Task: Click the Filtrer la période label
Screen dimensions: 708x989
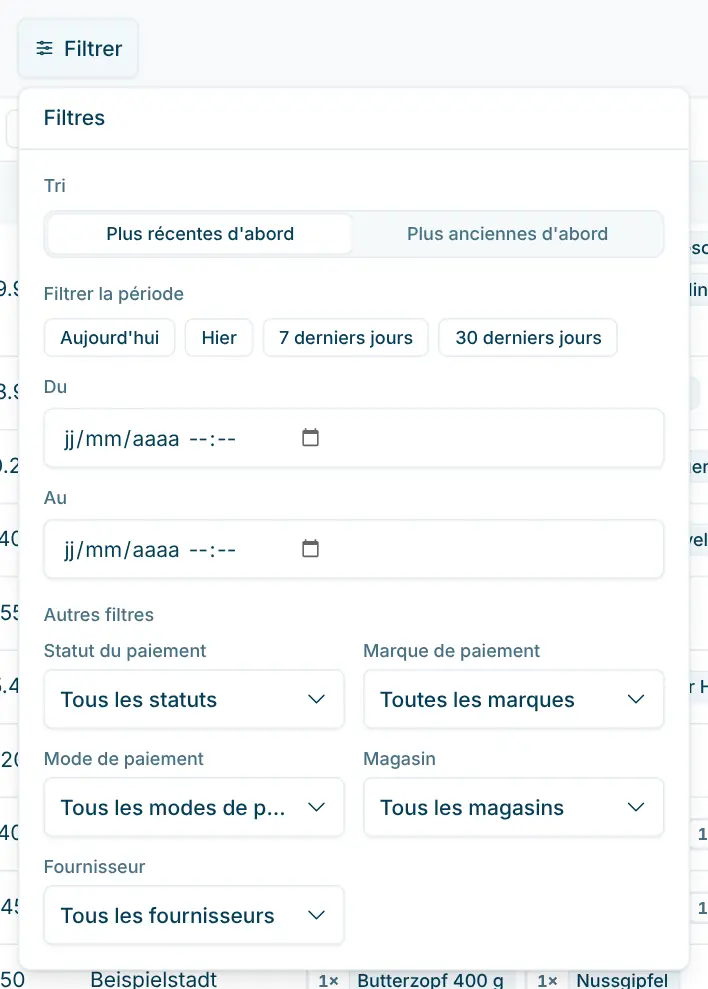Action: click(x=114, y=294)
